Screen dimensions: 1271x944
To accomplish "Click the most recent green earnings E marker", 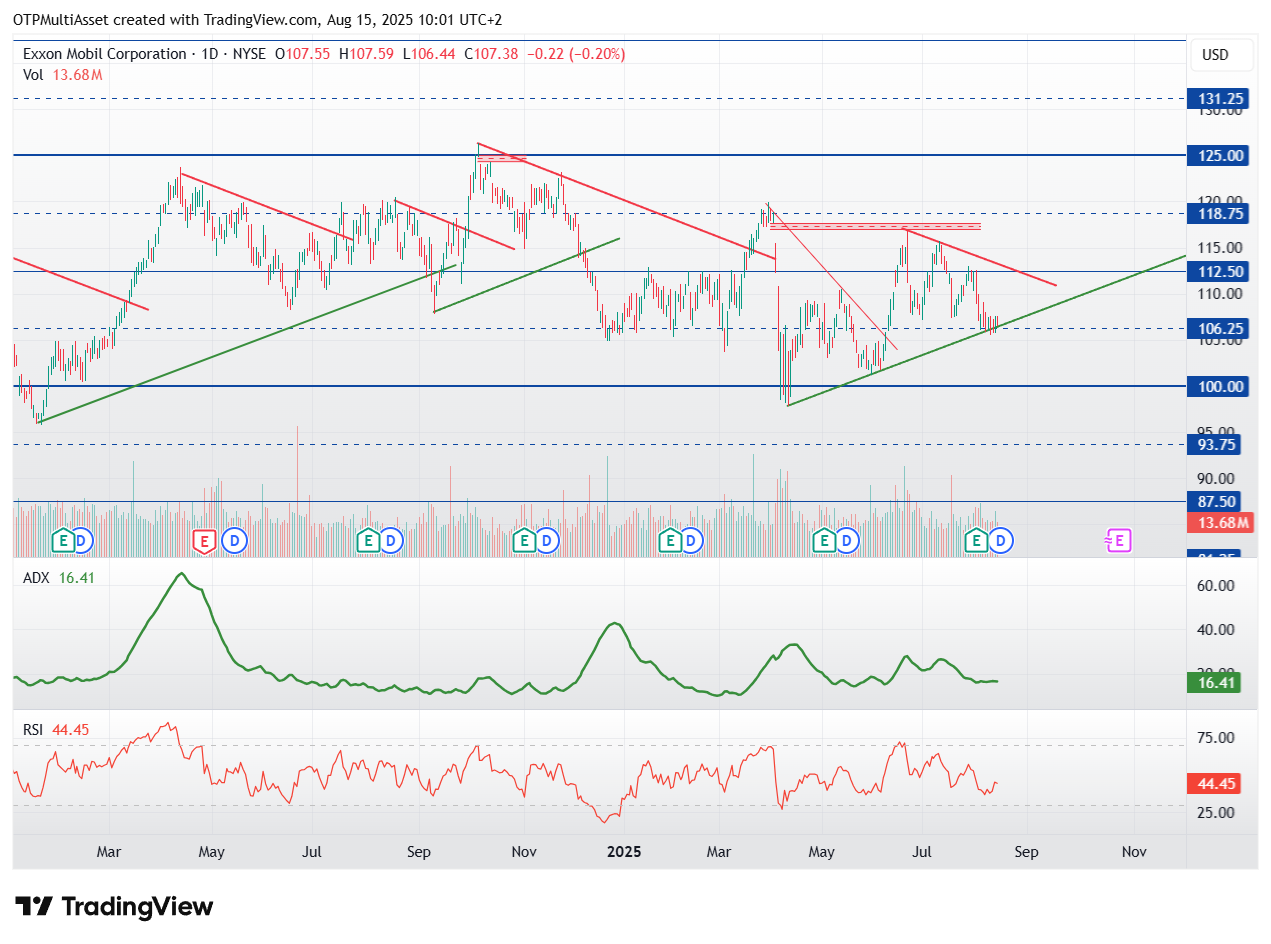I will (977, 541).
